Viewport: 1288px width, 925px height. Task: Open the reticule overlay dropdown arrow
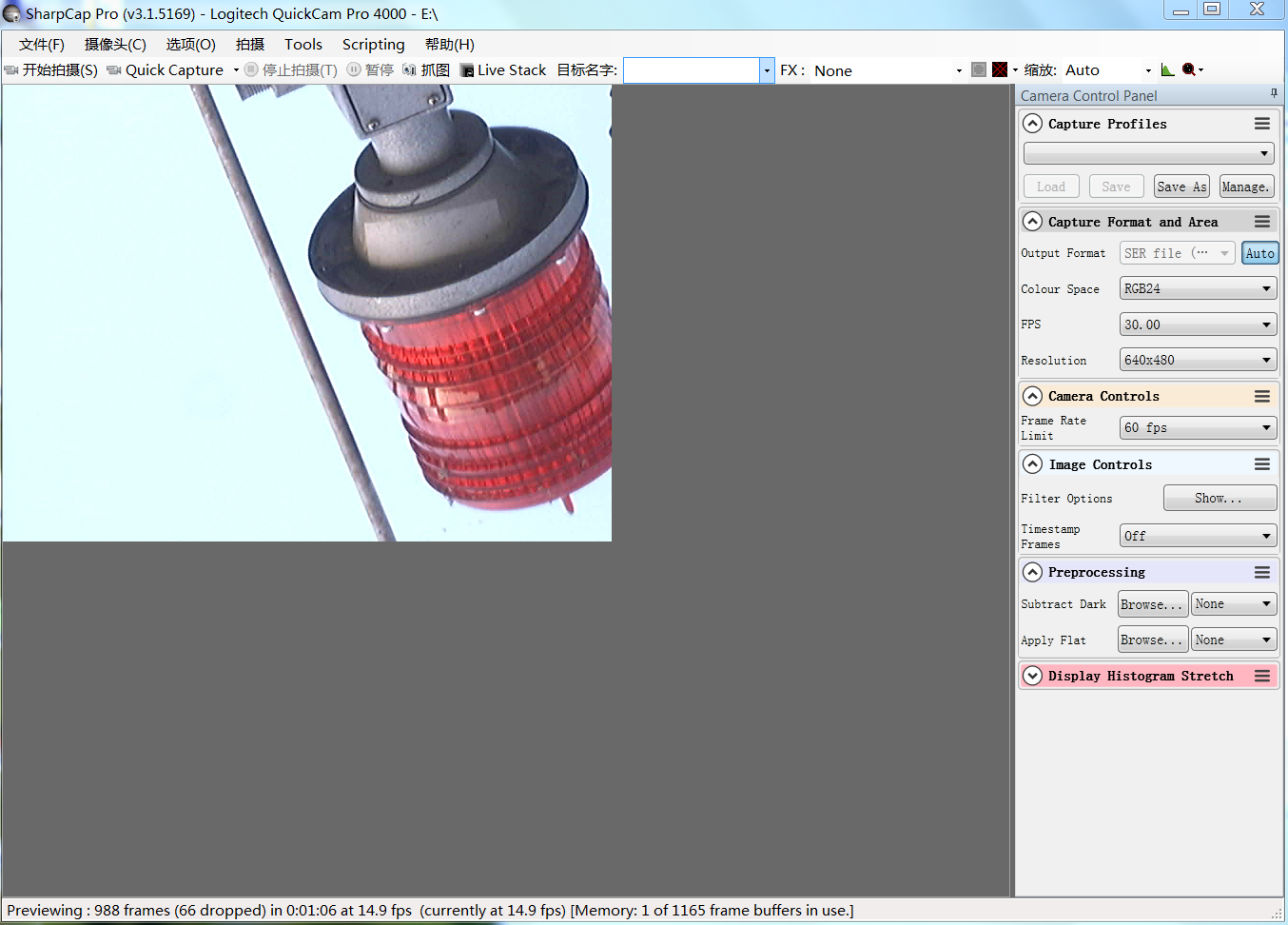(x=1015, y=70)
